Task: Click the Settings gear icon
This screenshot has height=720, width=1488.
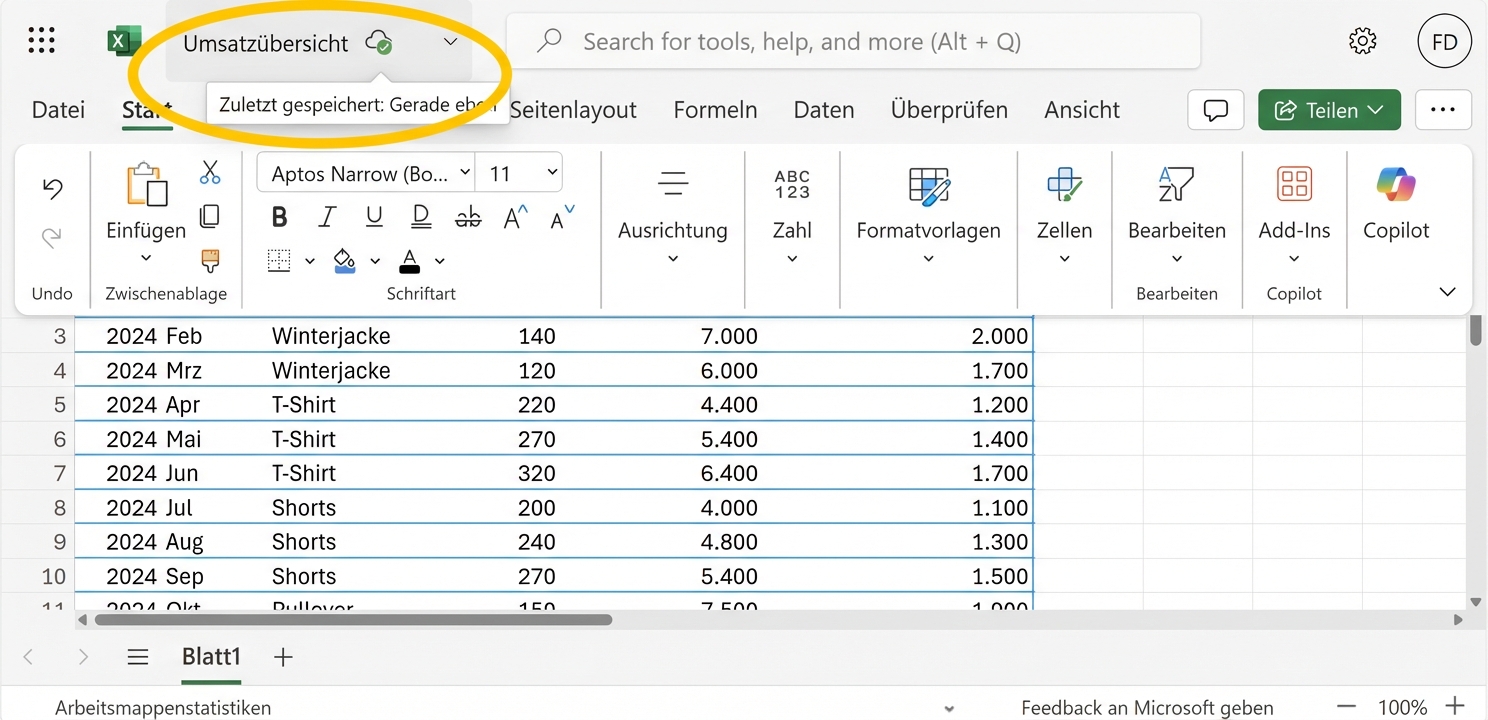Action: (1361, 41)
